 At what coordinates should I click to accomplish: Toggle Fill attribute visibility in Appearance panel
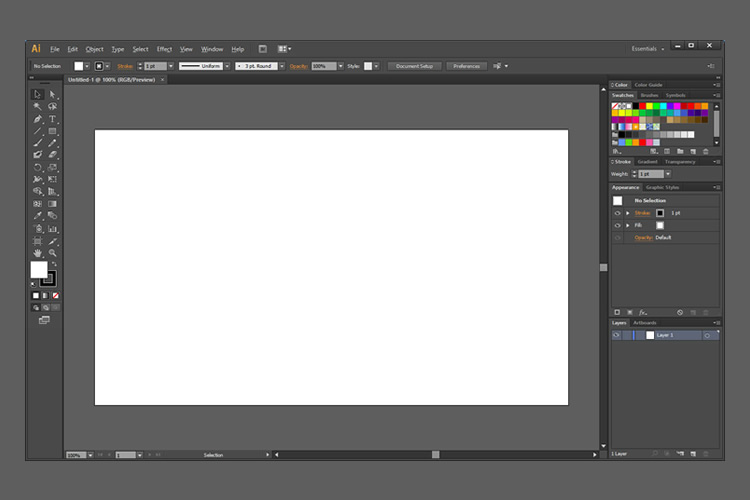coord(617,225)
